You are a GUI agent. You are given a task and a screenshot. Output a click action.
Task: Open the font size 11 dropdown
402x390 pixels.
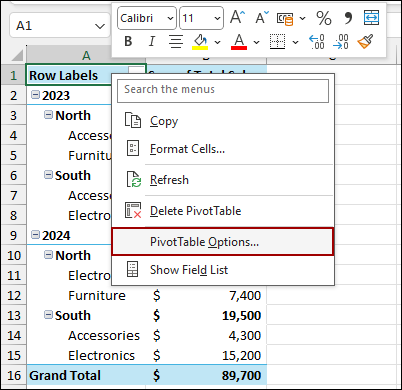(x=217, y=18)
